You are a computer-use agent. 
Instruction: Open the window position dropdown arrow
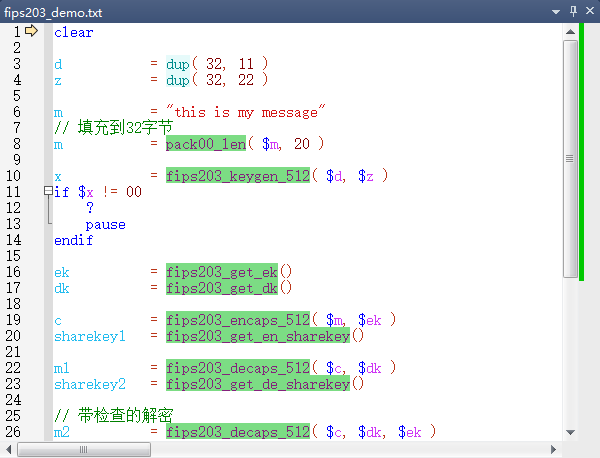coord(556,11)
